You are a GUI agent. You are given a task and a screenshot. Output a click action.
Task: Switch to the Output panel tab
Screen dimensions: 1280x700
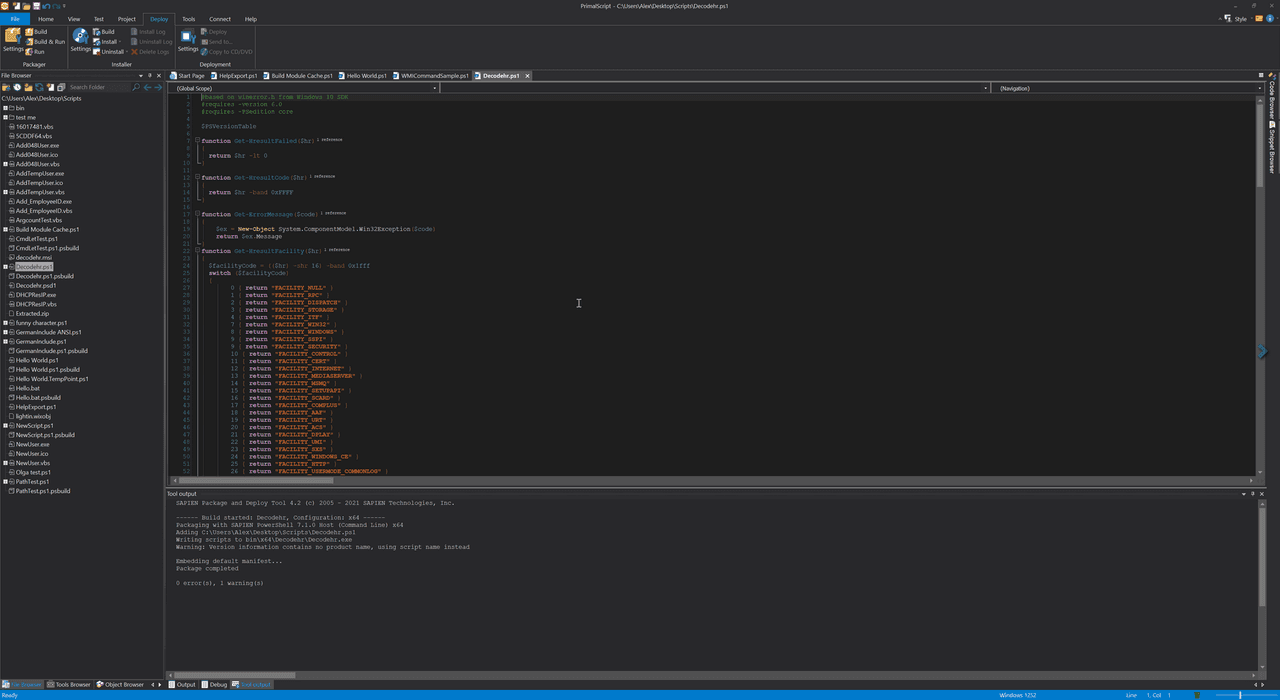(183, 685)
